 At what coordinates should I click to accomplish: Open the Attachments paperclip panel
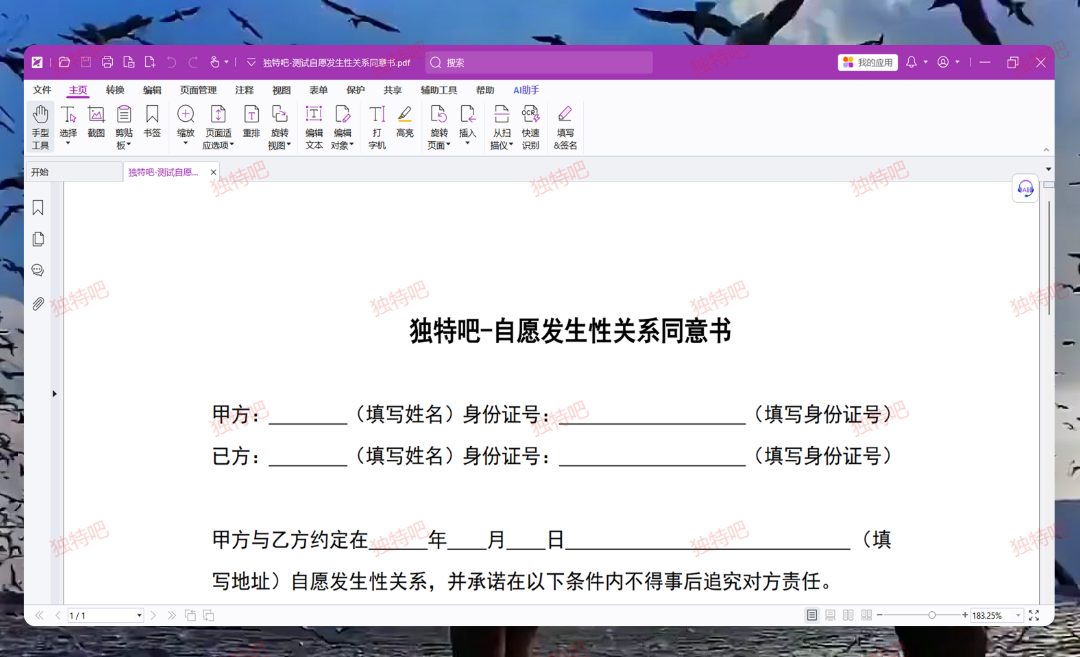pyautogui.click(x=38, y=303)
